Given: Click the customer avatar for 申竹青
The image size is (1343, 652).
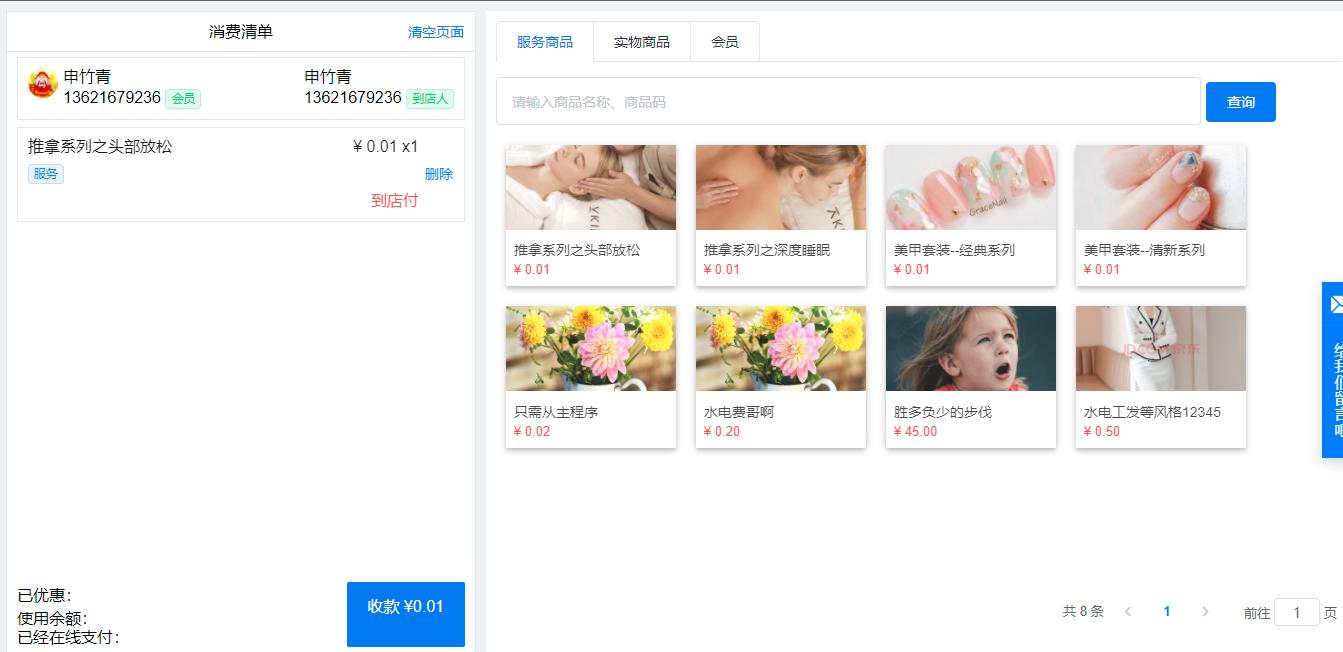Looking at the screenshot, I should point(43,84).
